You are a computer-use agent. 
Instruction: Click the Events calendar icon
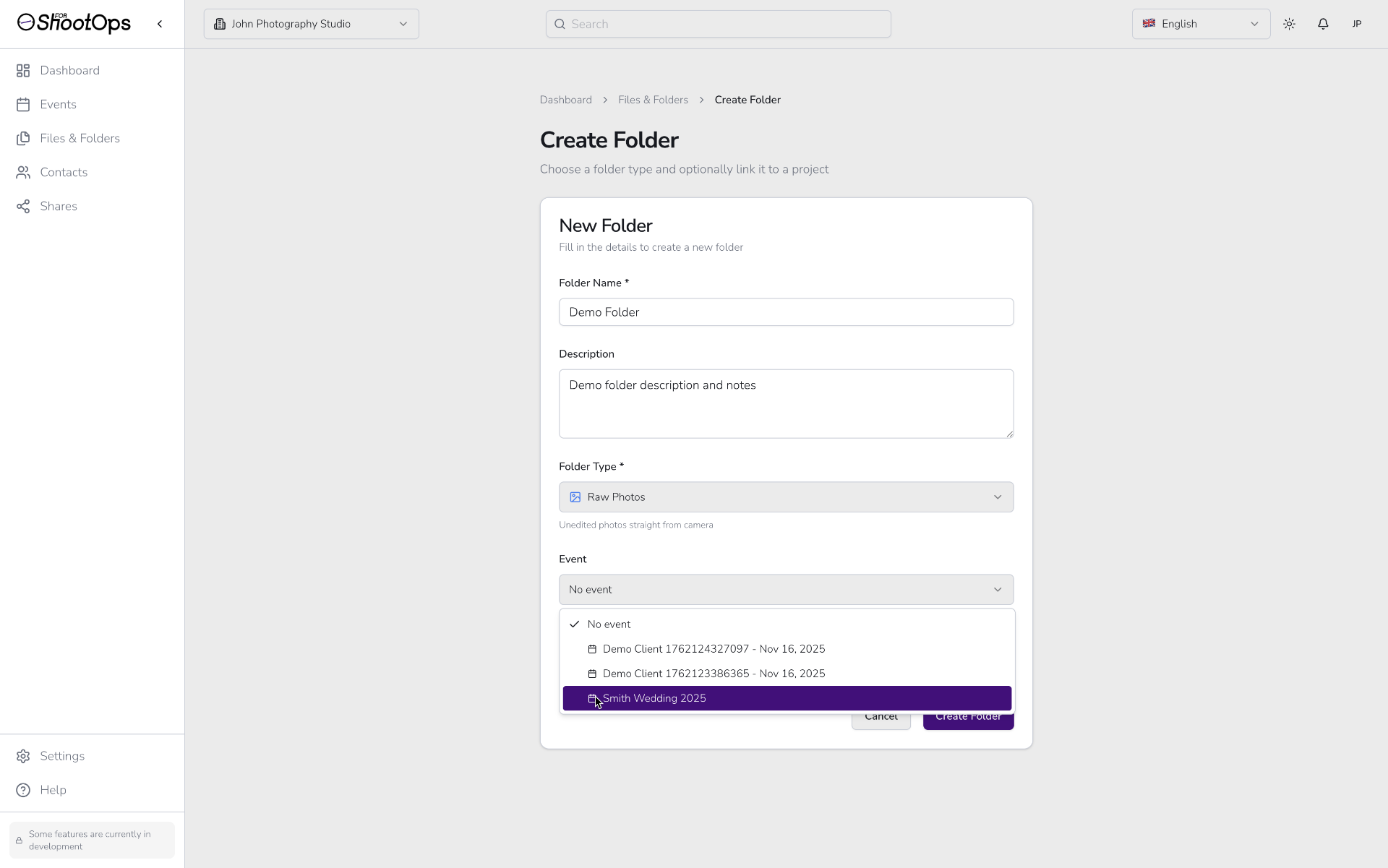tap(23, 105)
